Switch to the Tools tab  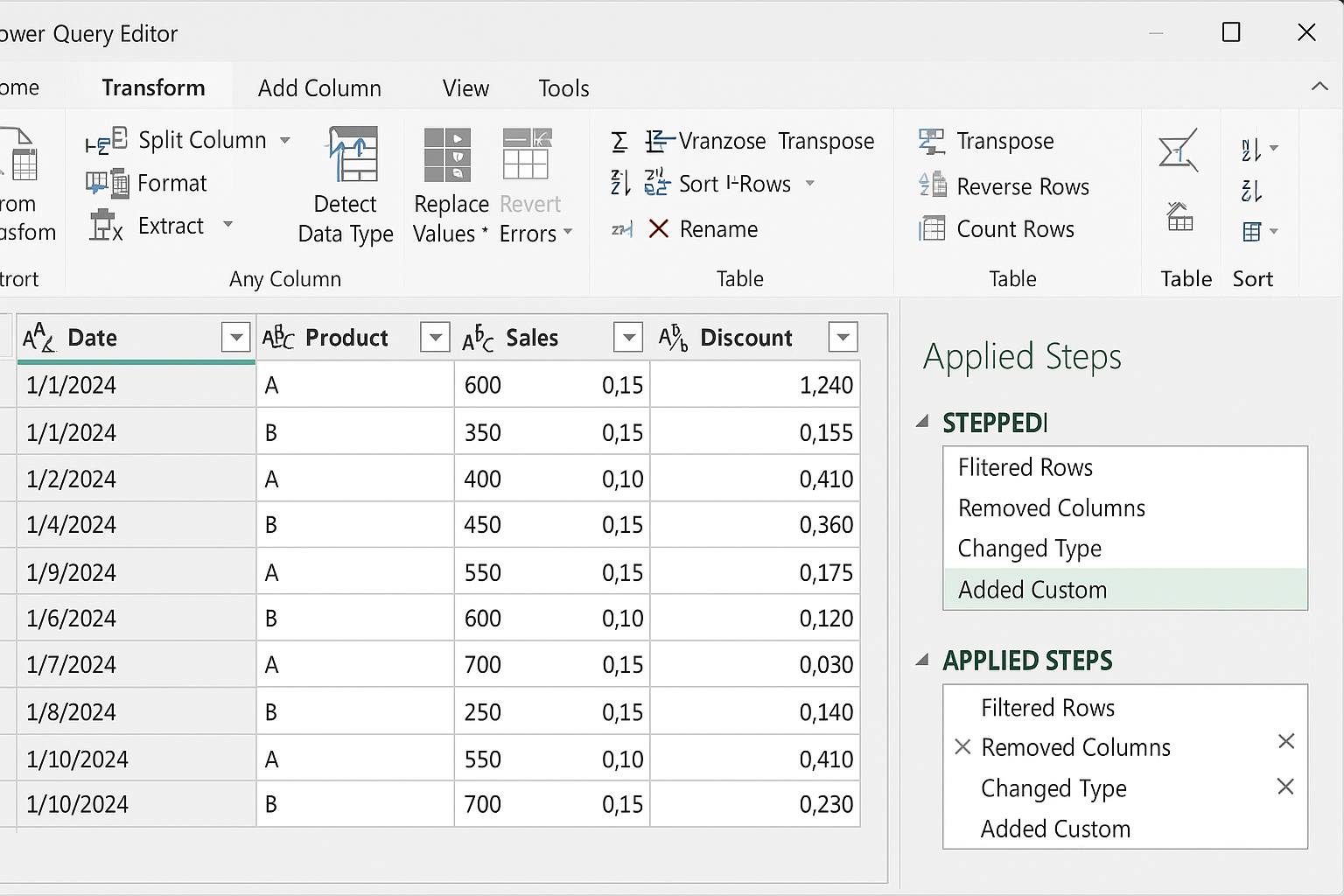(x=563, y=88)
